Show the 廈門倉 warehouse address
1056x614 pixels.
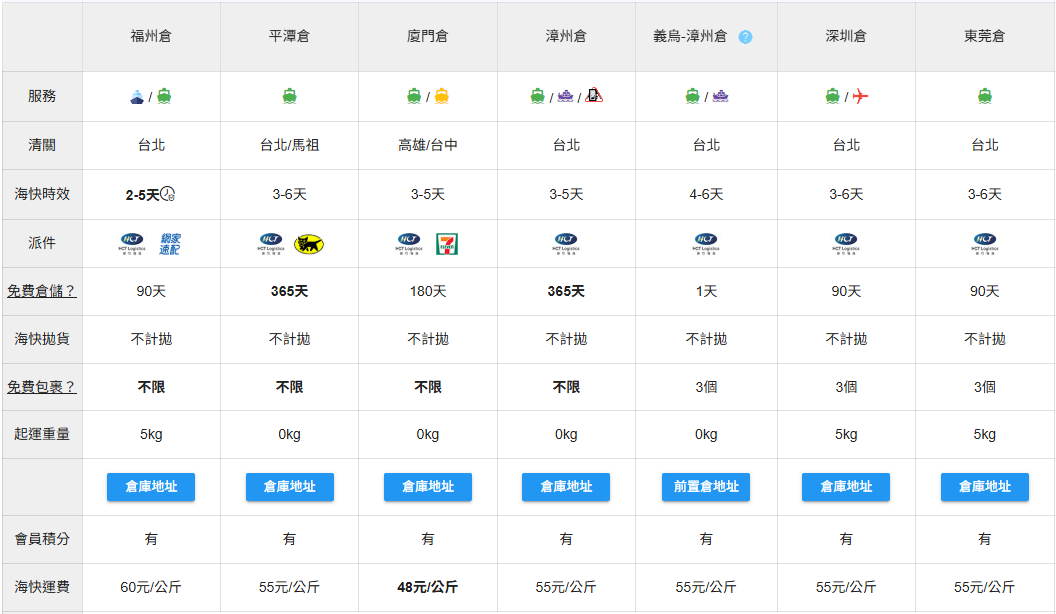(428, 487)
